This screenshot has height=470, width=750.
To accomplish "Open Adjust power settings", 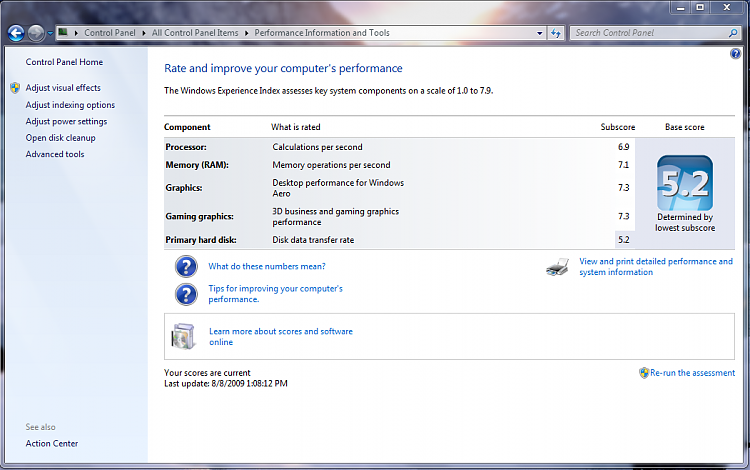I will (66, 121).
